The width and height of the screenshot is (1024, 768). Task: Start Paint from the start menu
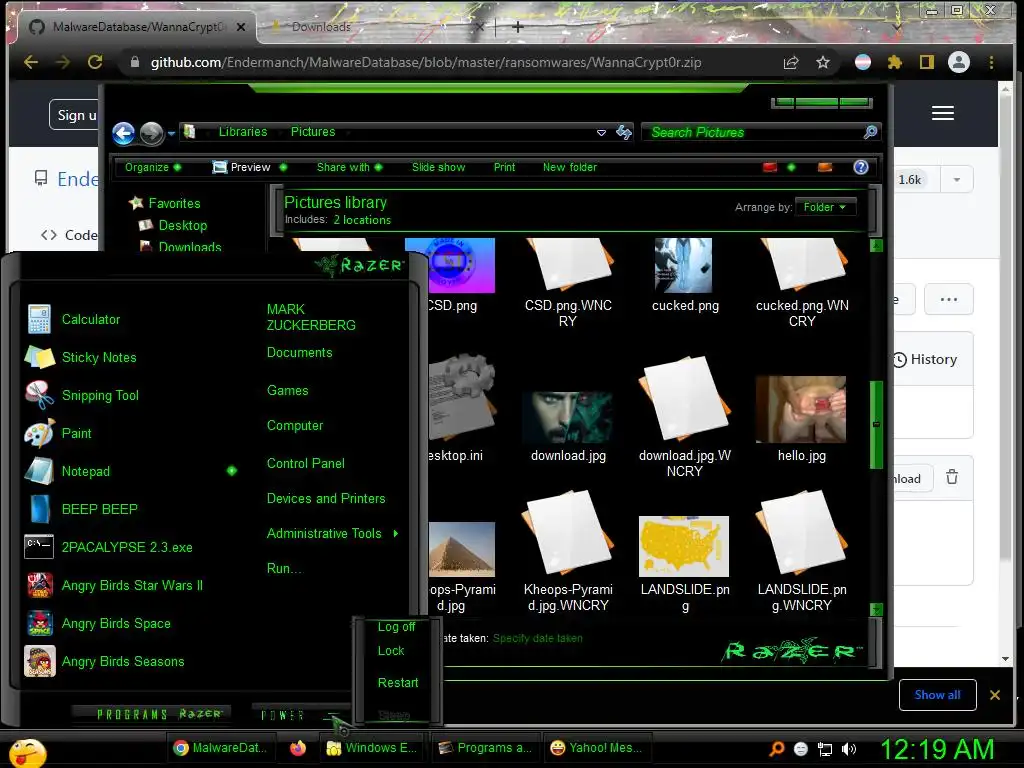(58, 433)
